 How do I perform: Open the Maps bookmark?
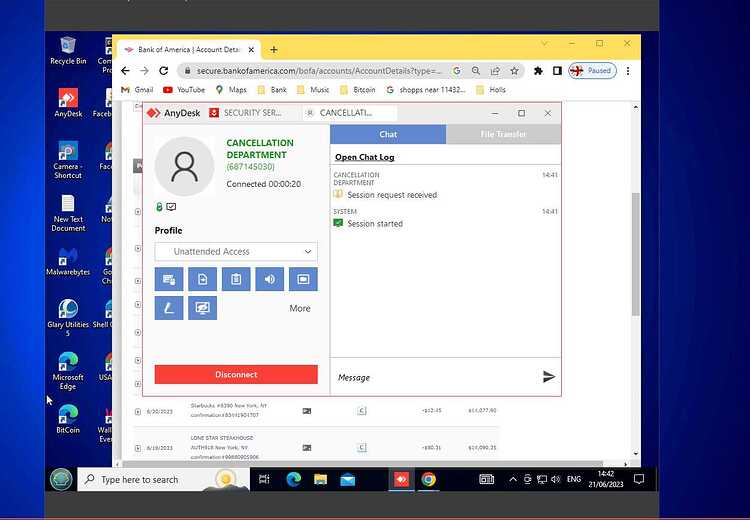[231, 90]
